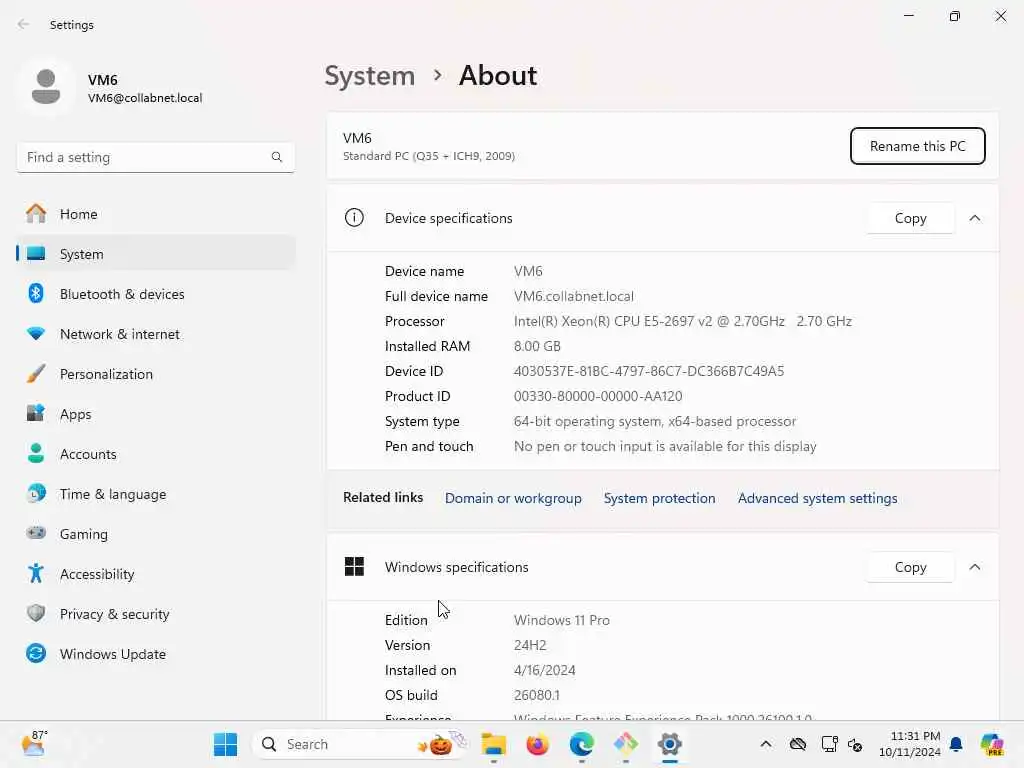Screen dimensions: 1024x768
Task: Click the back arrow in Settings title bar
Action: pyautogui.click(x=24, y=24)
